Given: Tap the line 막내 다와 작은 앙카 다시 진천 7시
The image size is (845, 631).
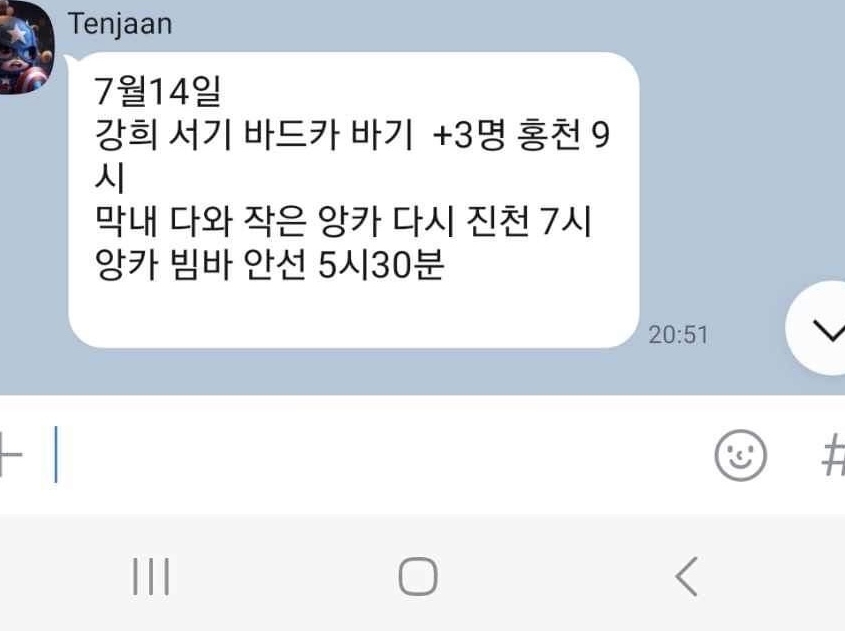Looking at the screenshot, I should 343,221.
